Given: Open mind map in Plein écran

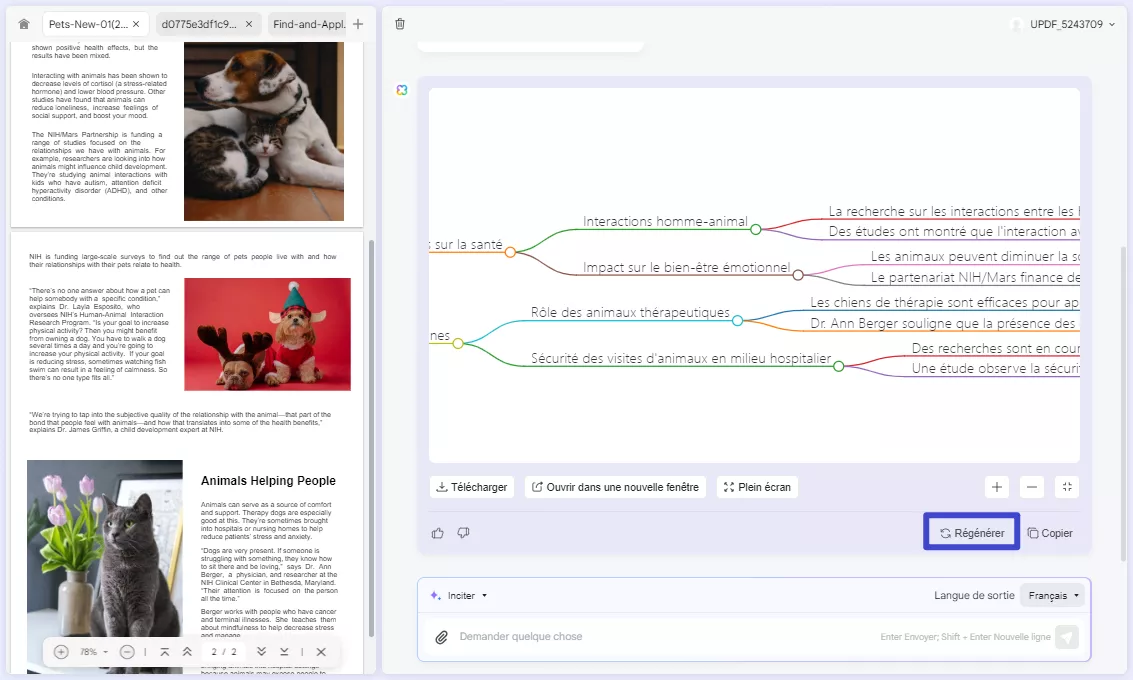Looking at the screenshot, I should tap(757, 487).
